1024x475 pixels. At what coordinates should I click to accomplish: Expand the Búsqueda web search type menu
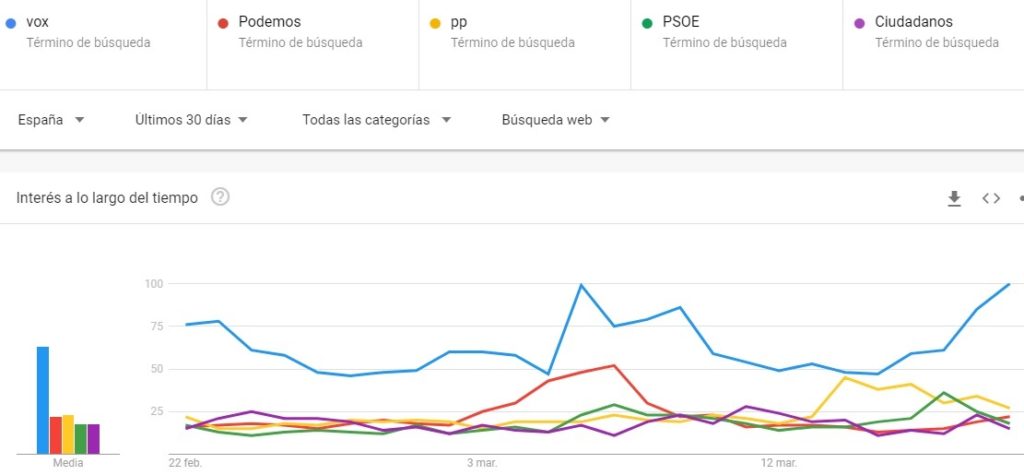[556, 120]
